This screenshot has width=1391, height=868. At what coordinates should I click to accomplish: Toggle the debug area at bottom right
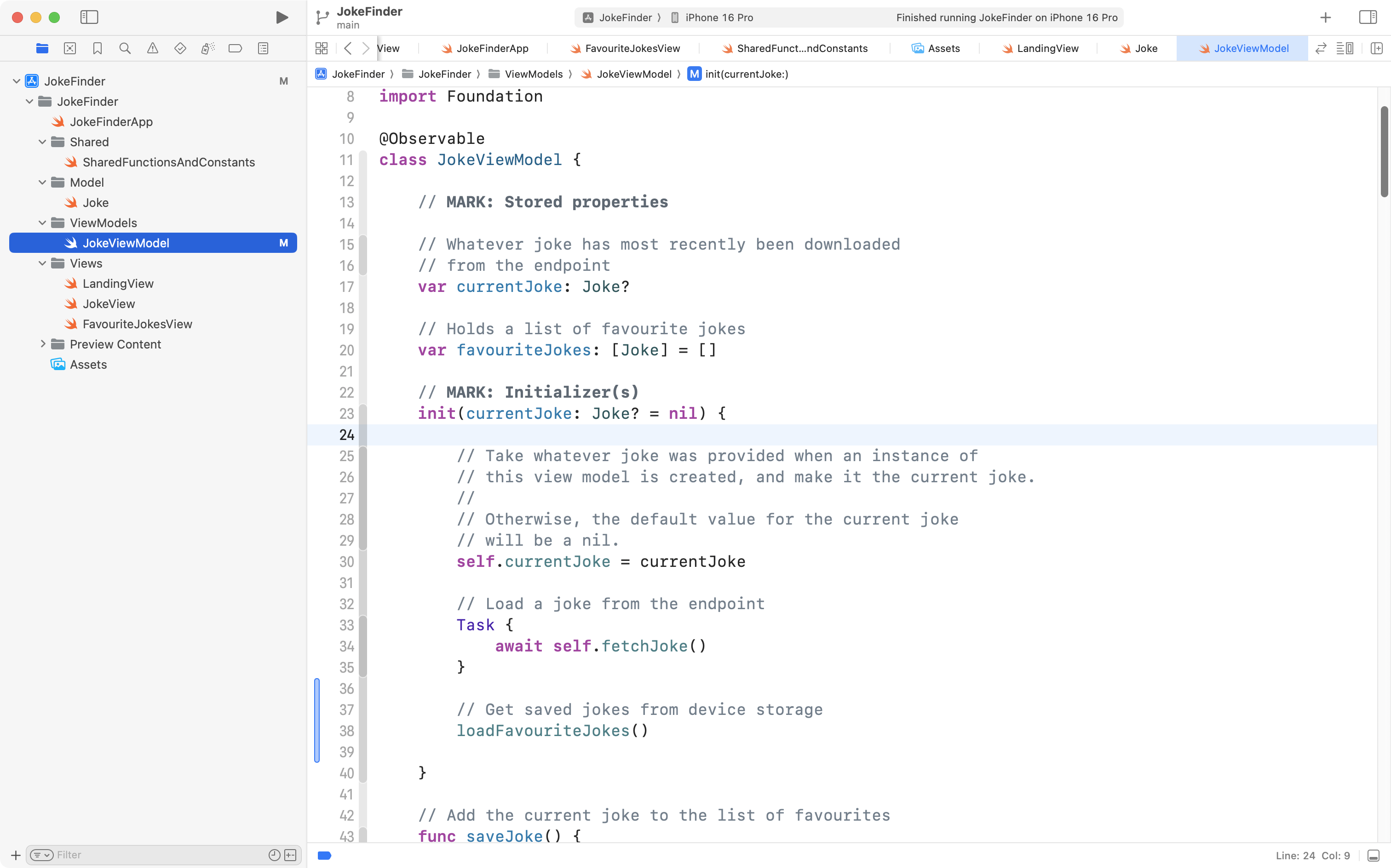(x=1373, y=856)
